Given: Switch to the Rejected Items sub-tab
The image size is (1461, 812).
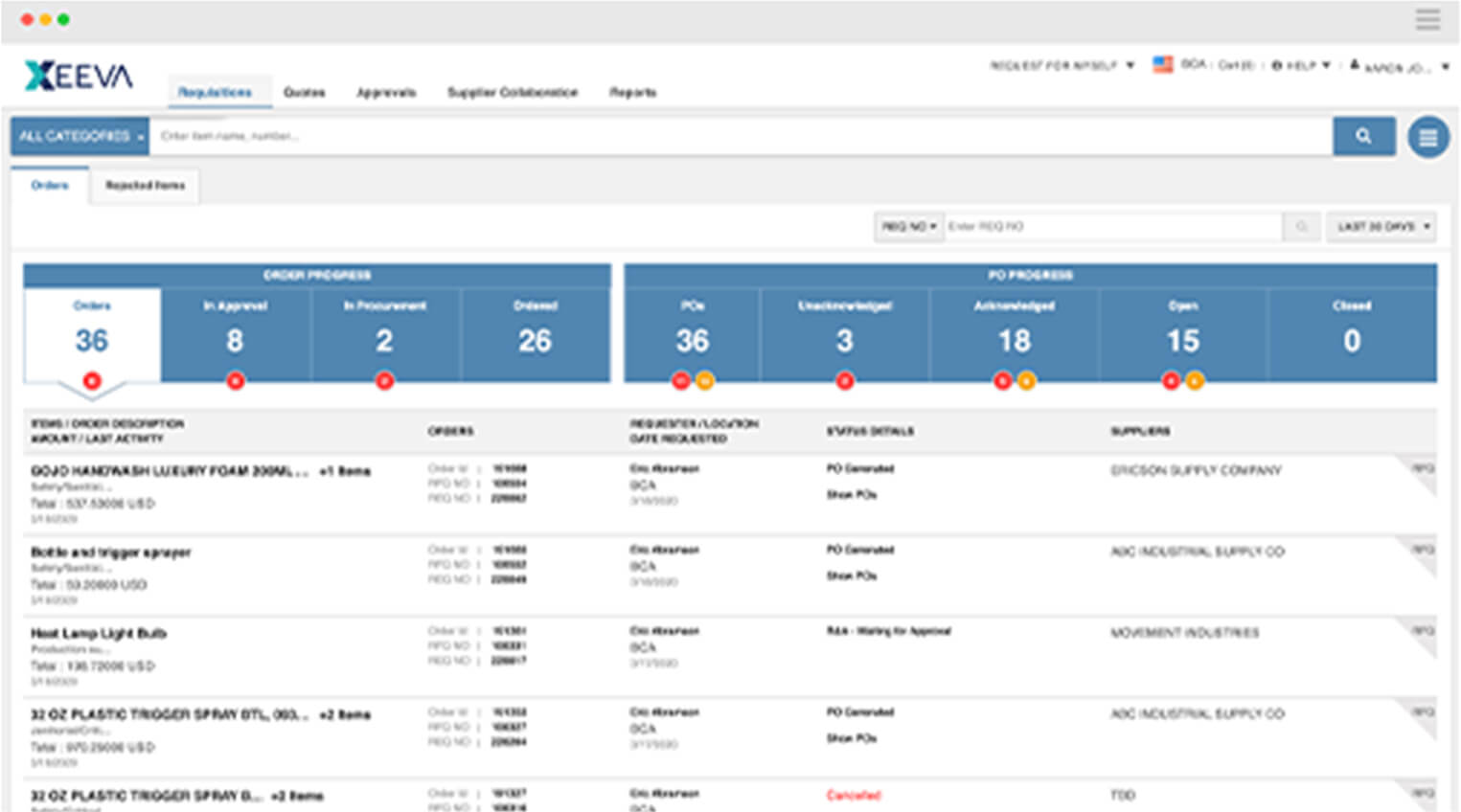Looking at the screenshot, I should click(x=145, y=185).
